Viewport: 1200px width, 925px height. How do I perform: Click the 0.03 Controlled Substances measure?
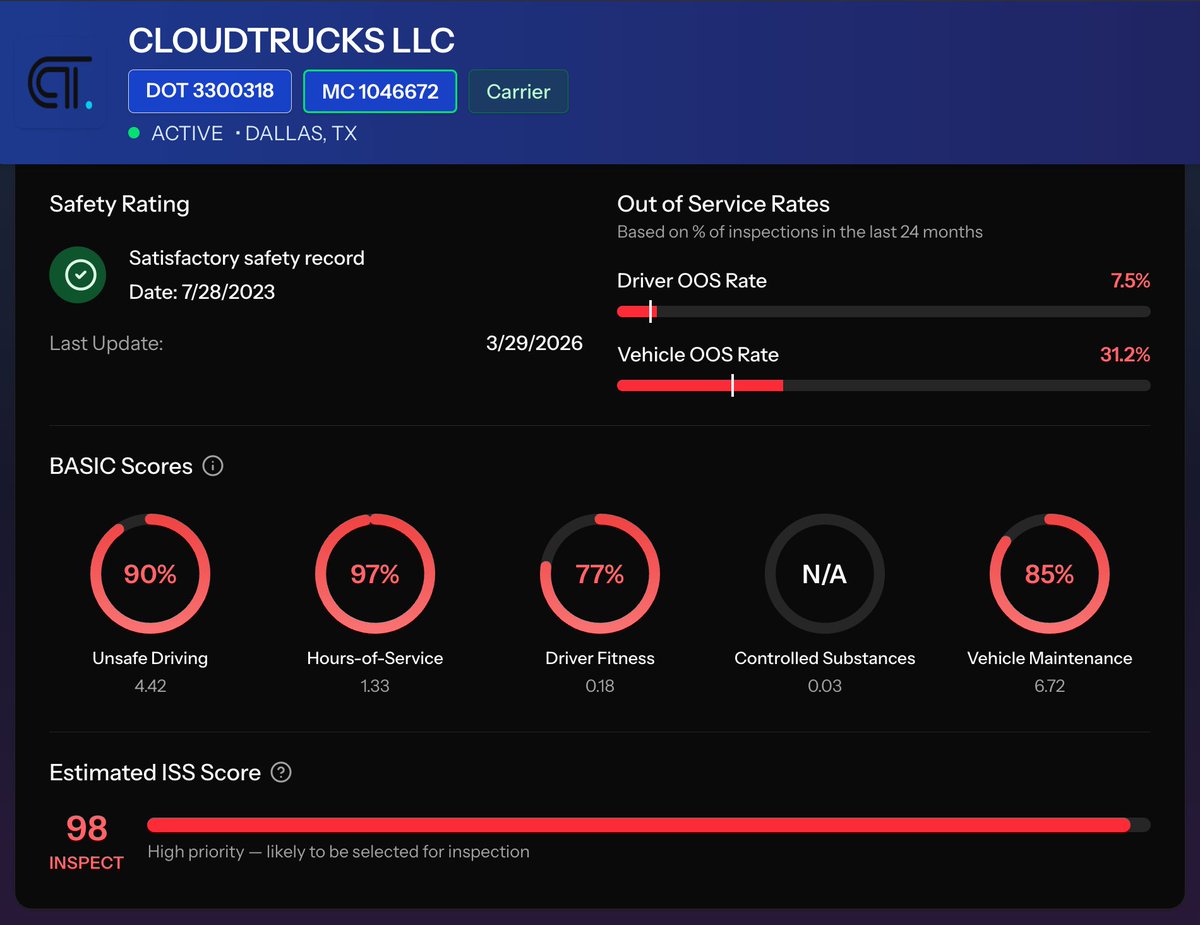pyautogui.click(x=825, y=686)
